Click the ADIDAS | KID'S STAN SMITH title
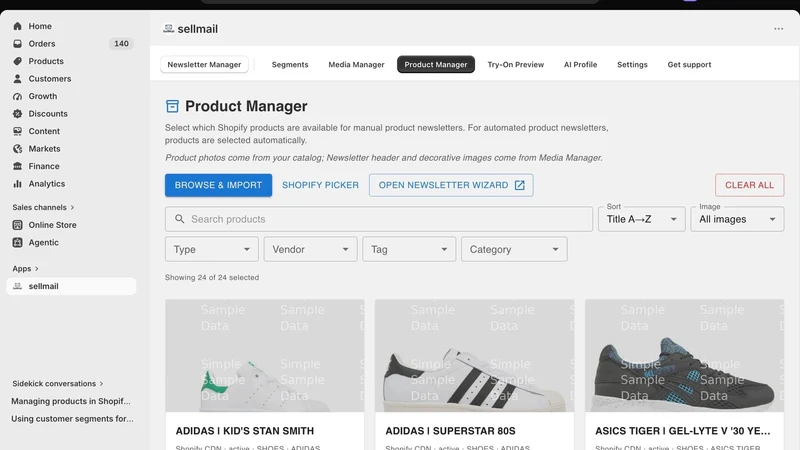The width and height of the screenshot is (800, 450). click(x=245, y=431)
